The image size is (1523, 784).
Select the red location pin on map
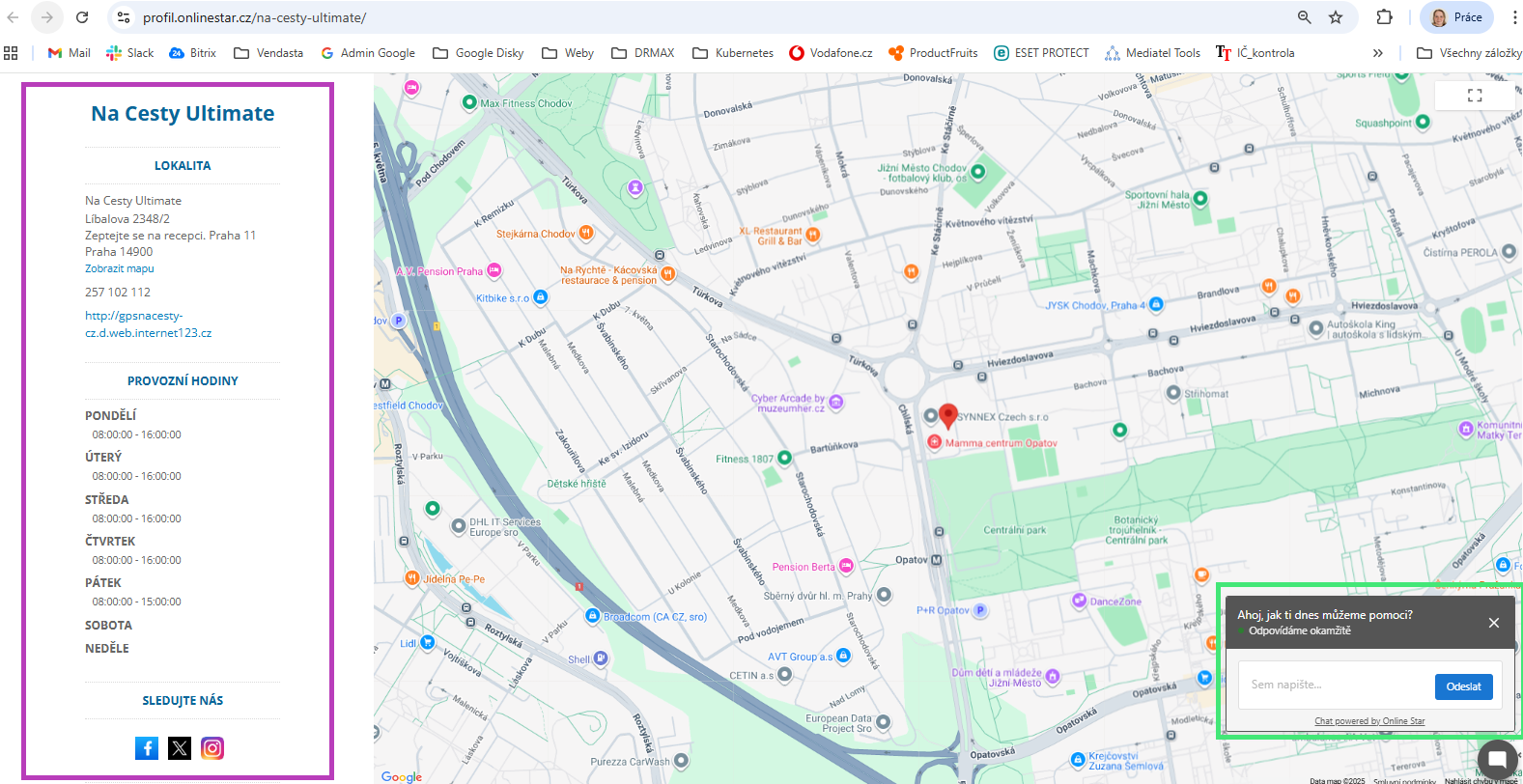pyautogui.click(x=948, y=416)
